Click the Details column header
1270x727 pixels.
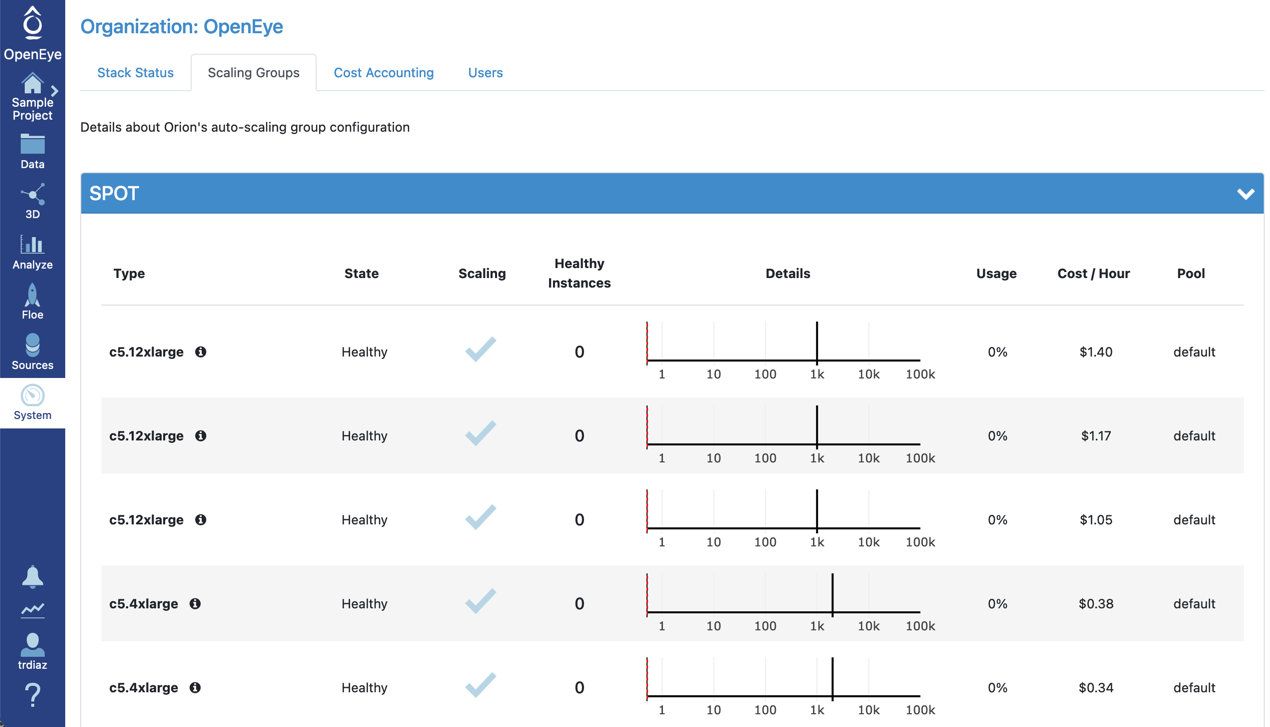[788, 273]
